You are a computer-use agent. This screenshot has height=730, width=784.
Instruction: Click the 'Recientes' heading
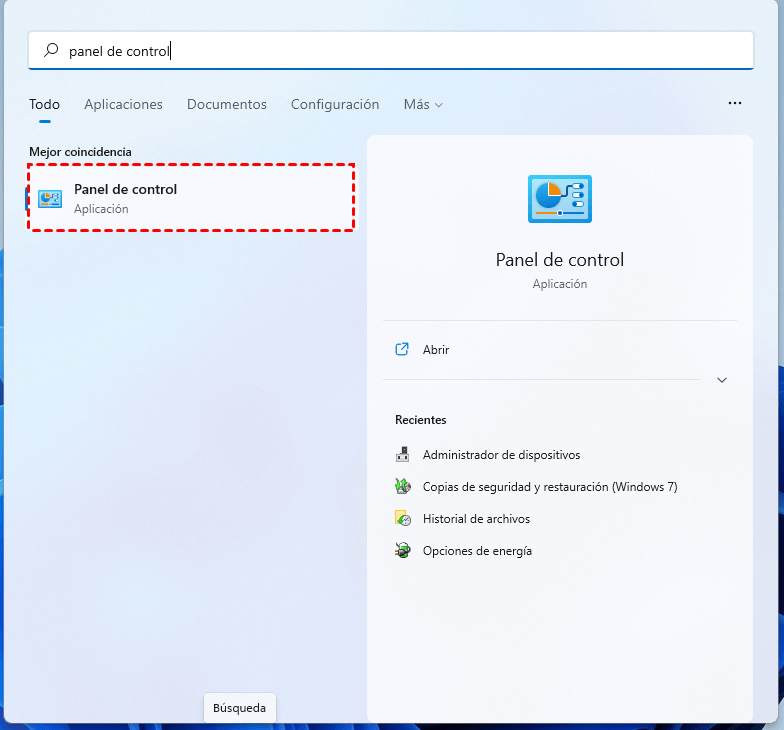coord(420,420)
